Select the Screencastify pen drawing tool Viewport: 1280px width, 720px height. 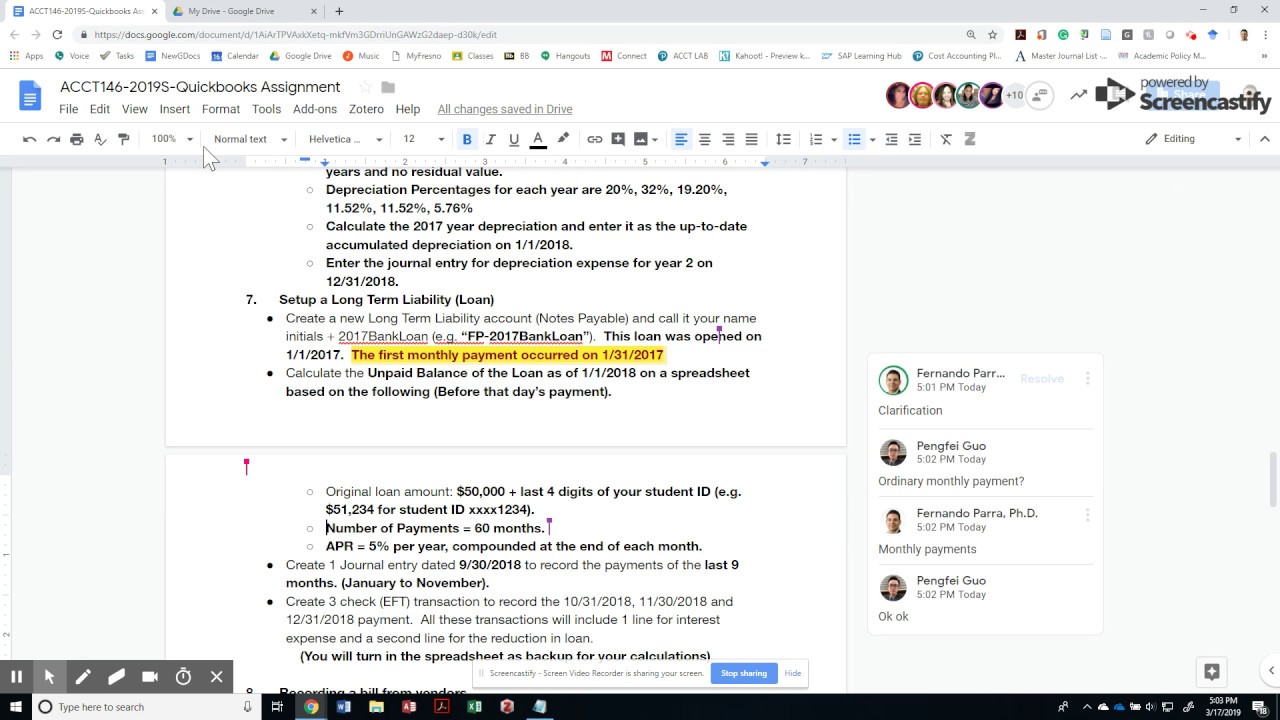[83, 677]
